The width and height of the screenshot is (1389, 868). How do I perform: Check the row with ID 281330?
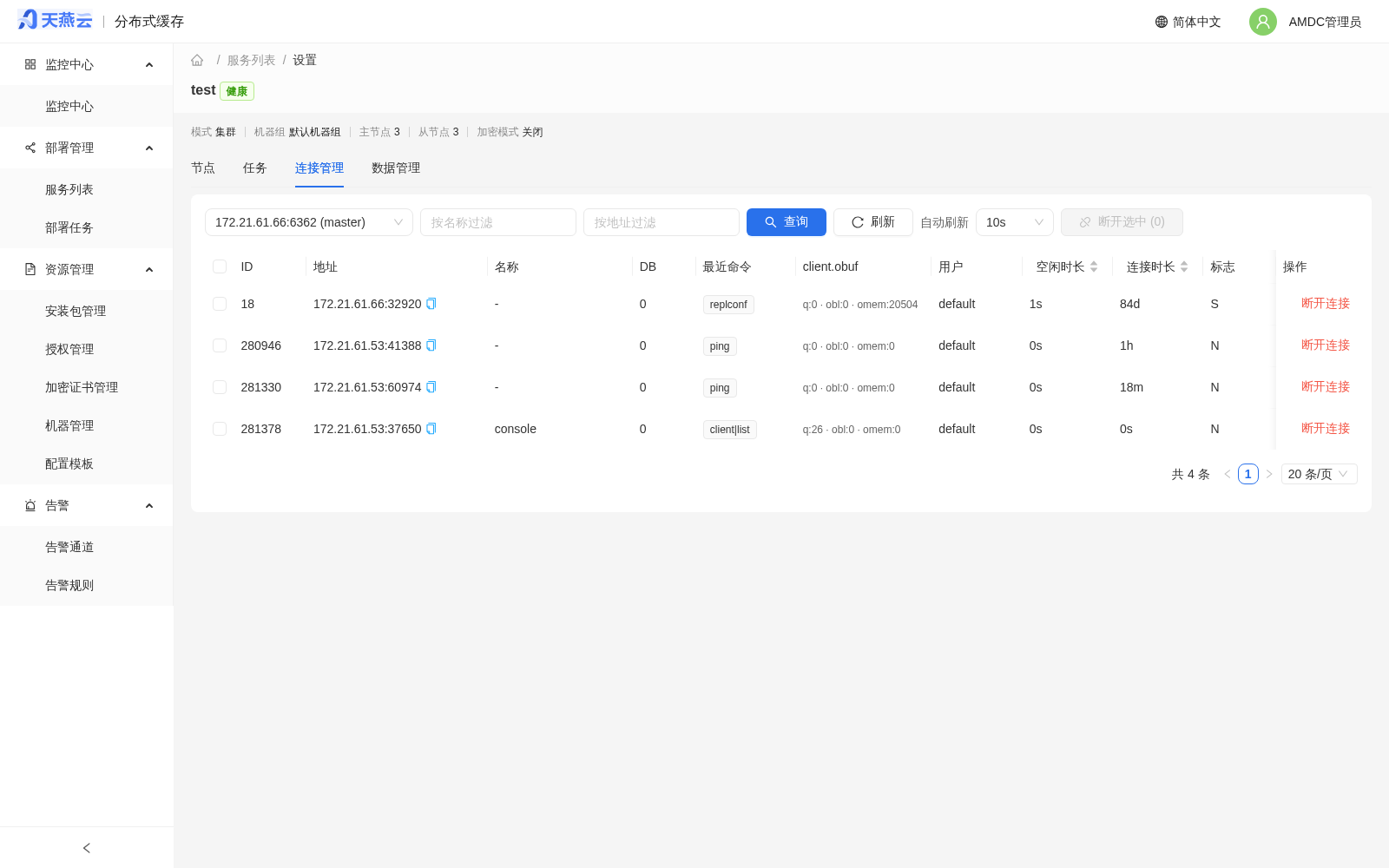point(220,387)
